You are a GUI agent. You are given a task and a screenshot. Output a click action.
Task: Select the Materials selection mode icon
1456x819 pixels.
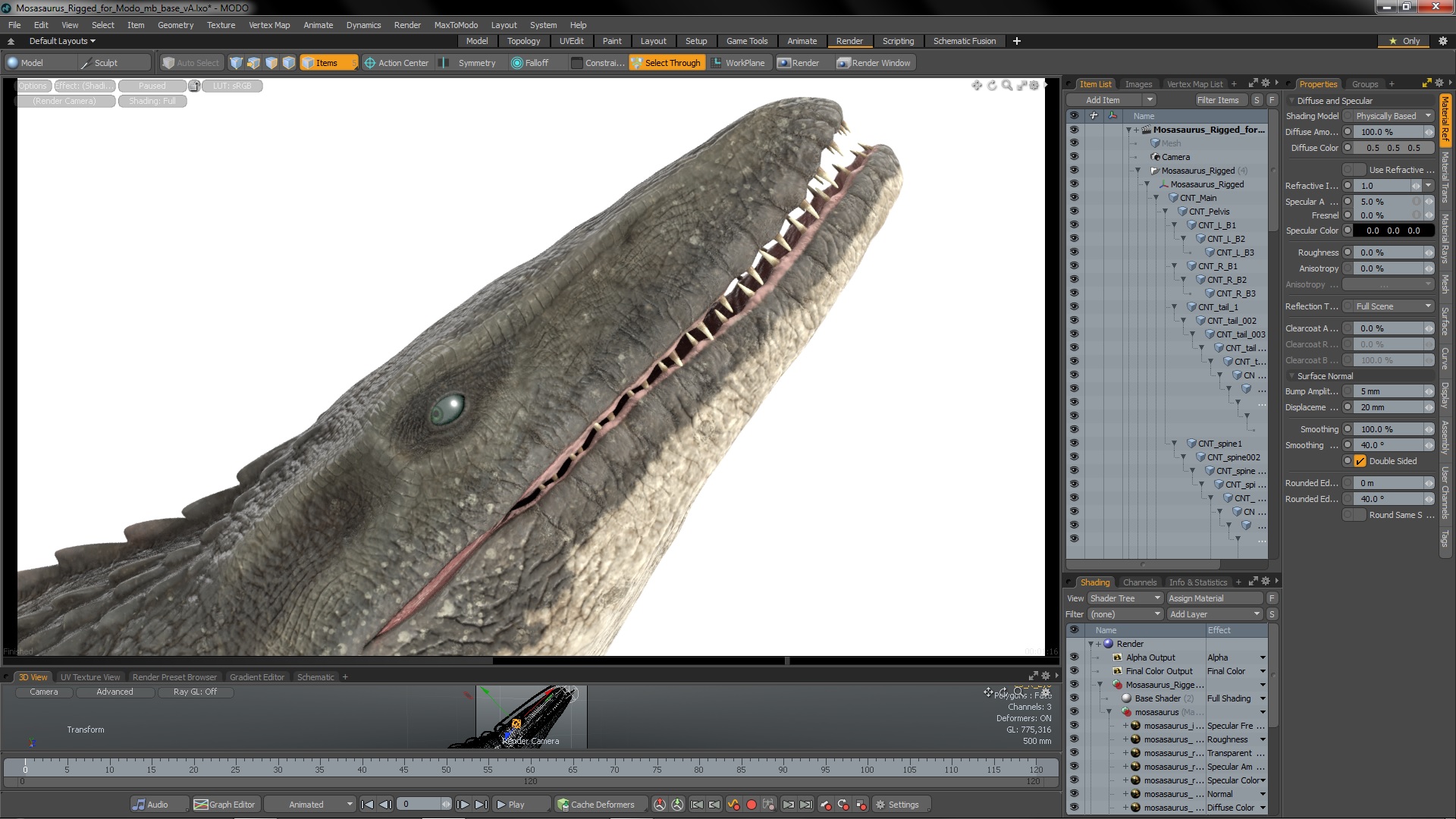(x=288, y=63)
